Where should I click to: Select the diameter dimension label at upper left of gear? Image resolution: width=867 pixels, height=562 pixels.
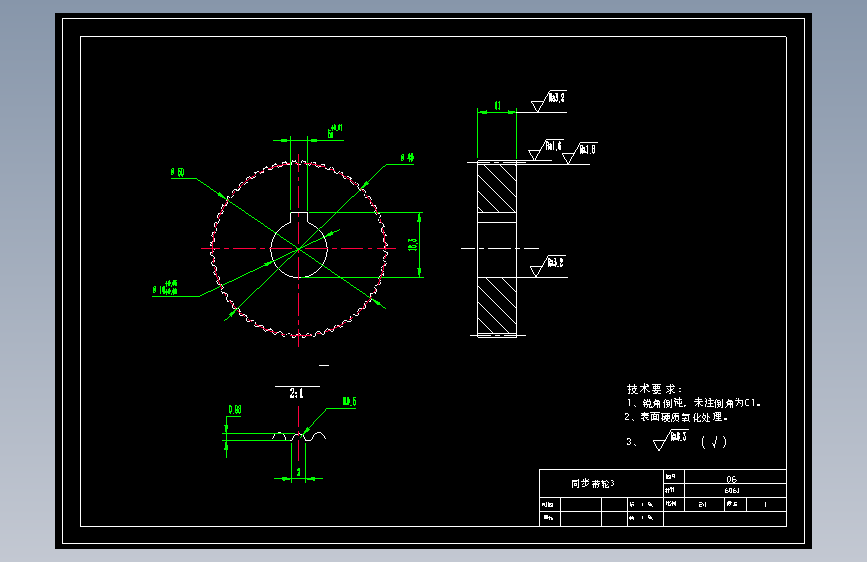tap(177, 173)
